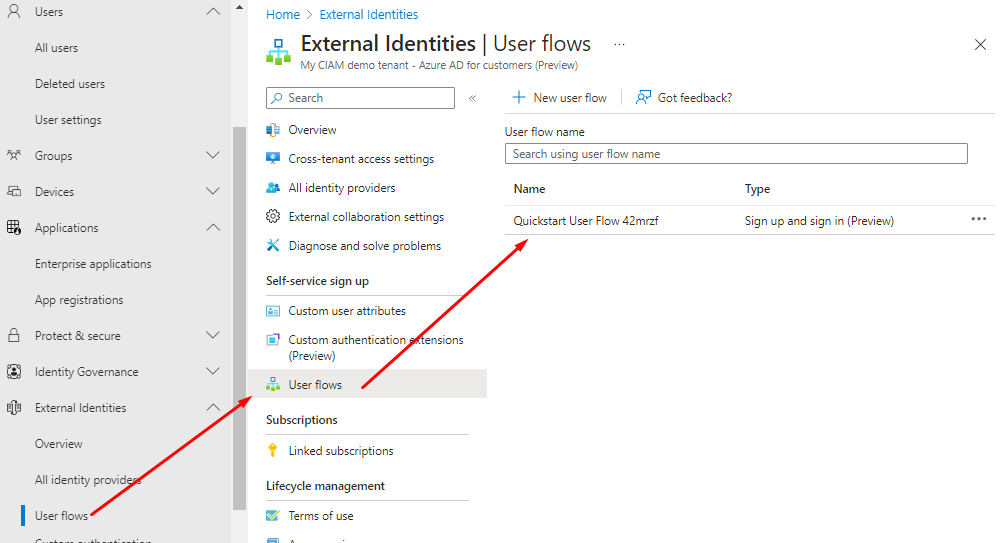The image size is (1007, 543).
Task: Click the Overview icon in resource menu
Action: [x=273, y=130]
